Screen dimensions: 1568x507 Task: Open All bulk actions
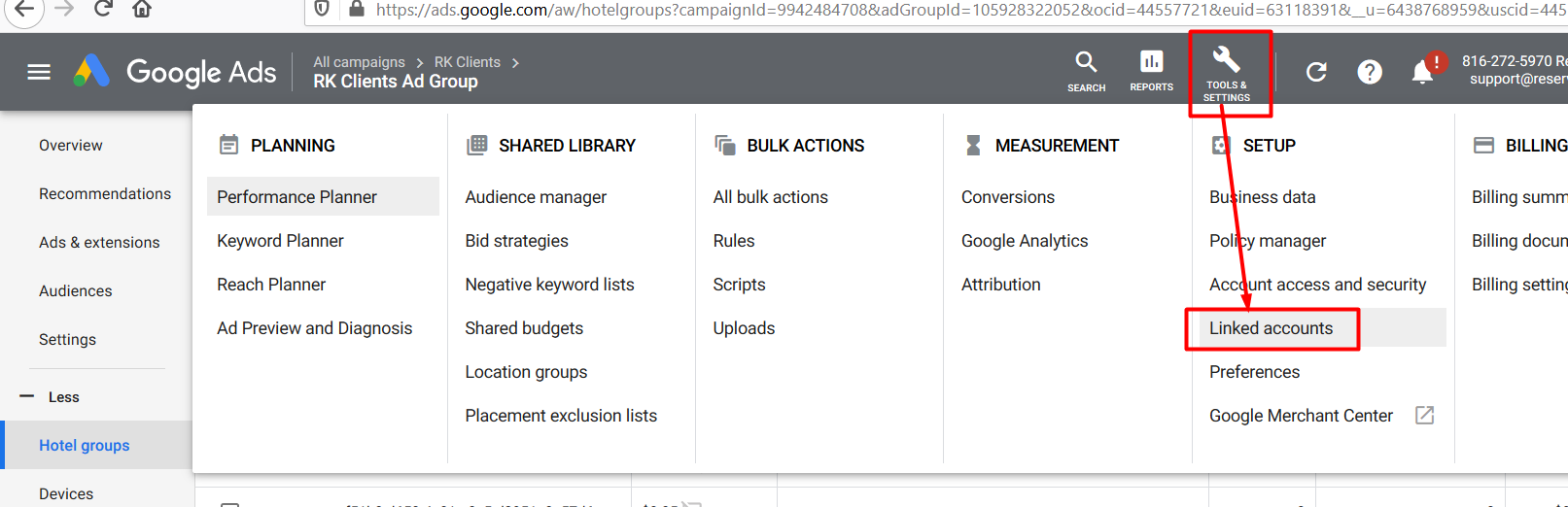point(770,196)
